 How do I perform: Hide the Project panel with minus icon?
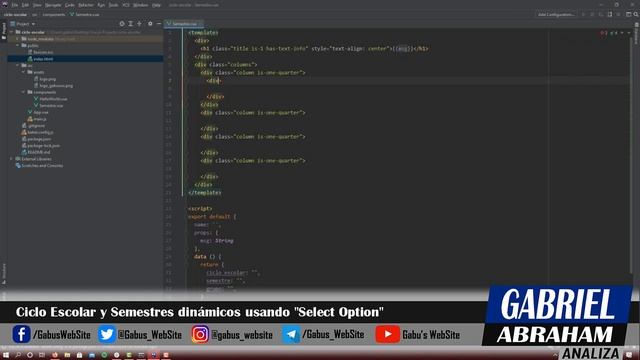tap(159, 24)
